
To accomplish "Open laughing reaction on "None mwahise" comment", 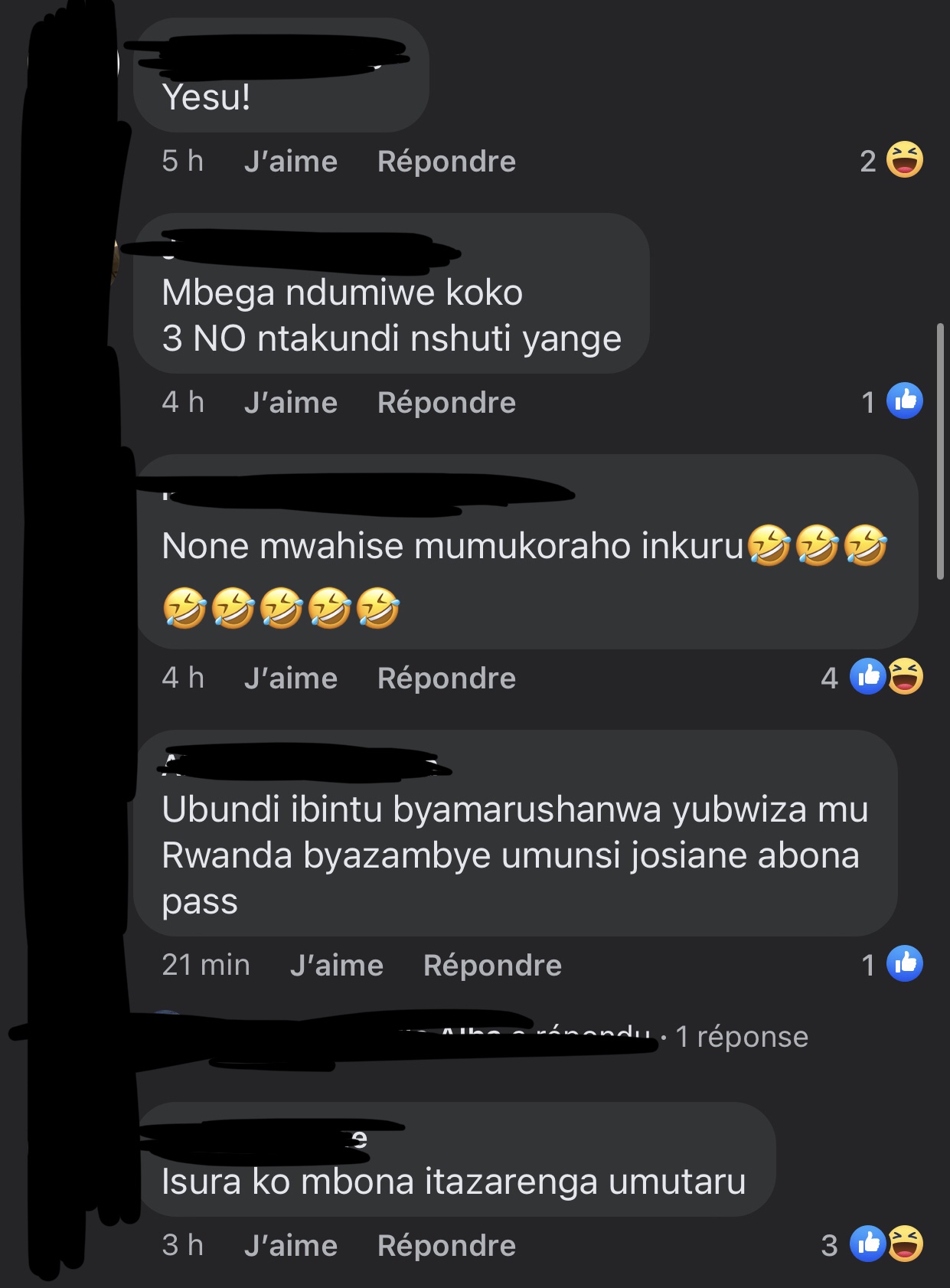I will pyautogui.click(x=905, y=676).
